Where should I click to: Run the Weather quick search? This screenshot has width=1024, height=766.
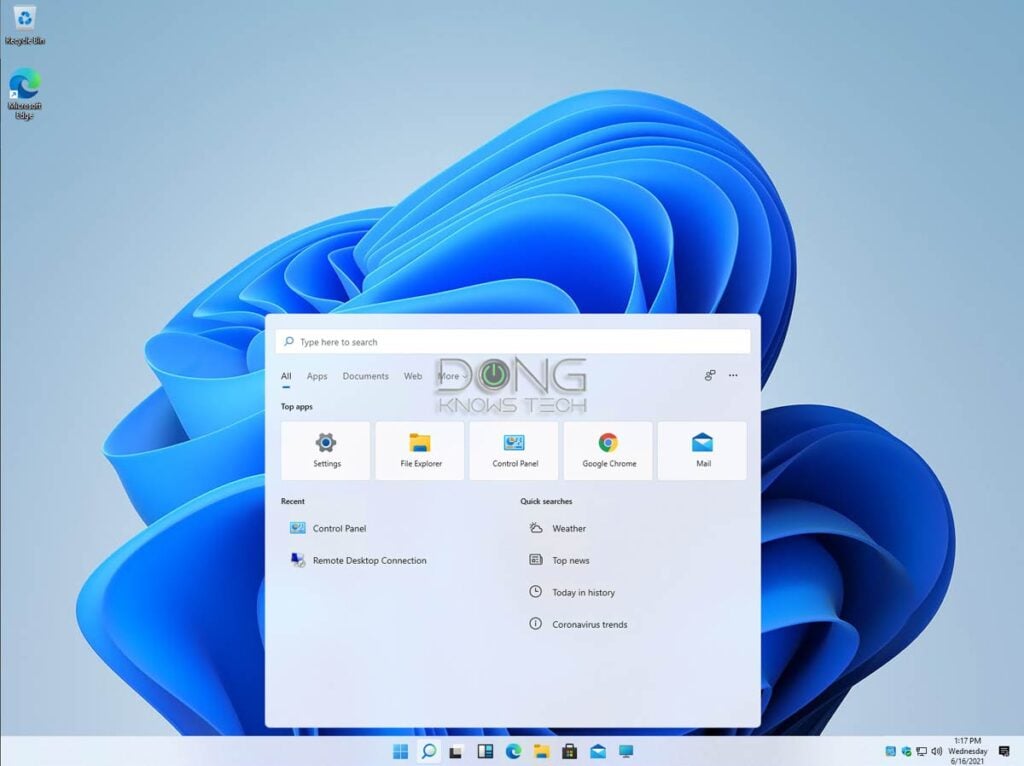(557, 528)
